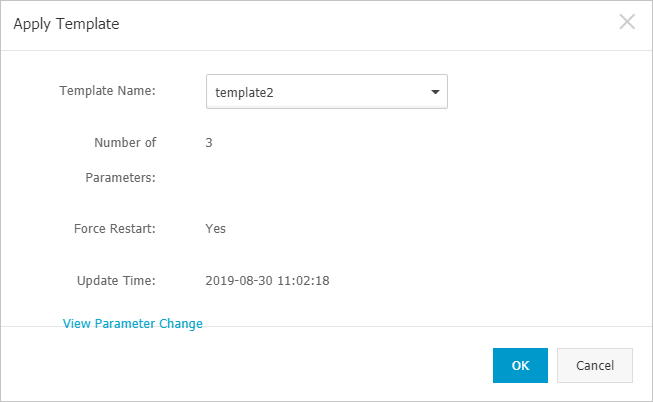The height and width of the screenshot is (402, 653).
Task: Click the 'Number of' label line
Action: pos(125,142)
